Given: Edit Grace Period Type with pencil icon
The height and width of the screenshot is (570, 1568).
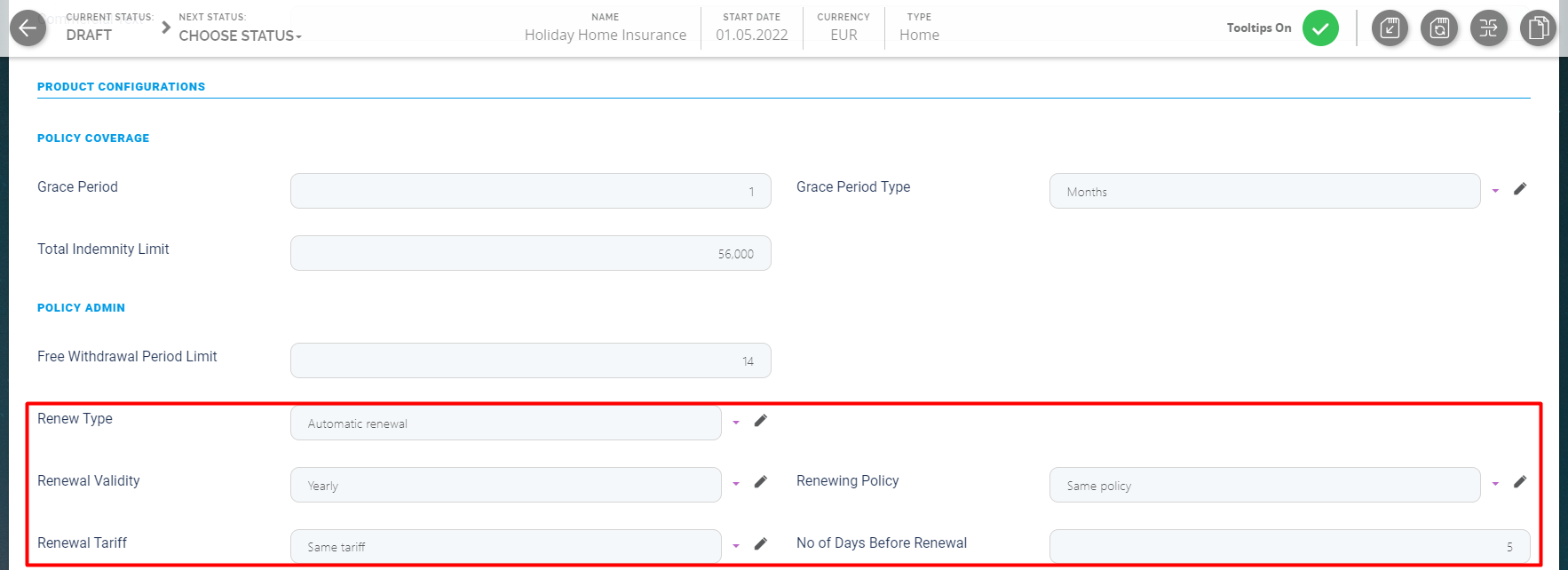Looking at the screenshot, I should tap(1520, 188).
